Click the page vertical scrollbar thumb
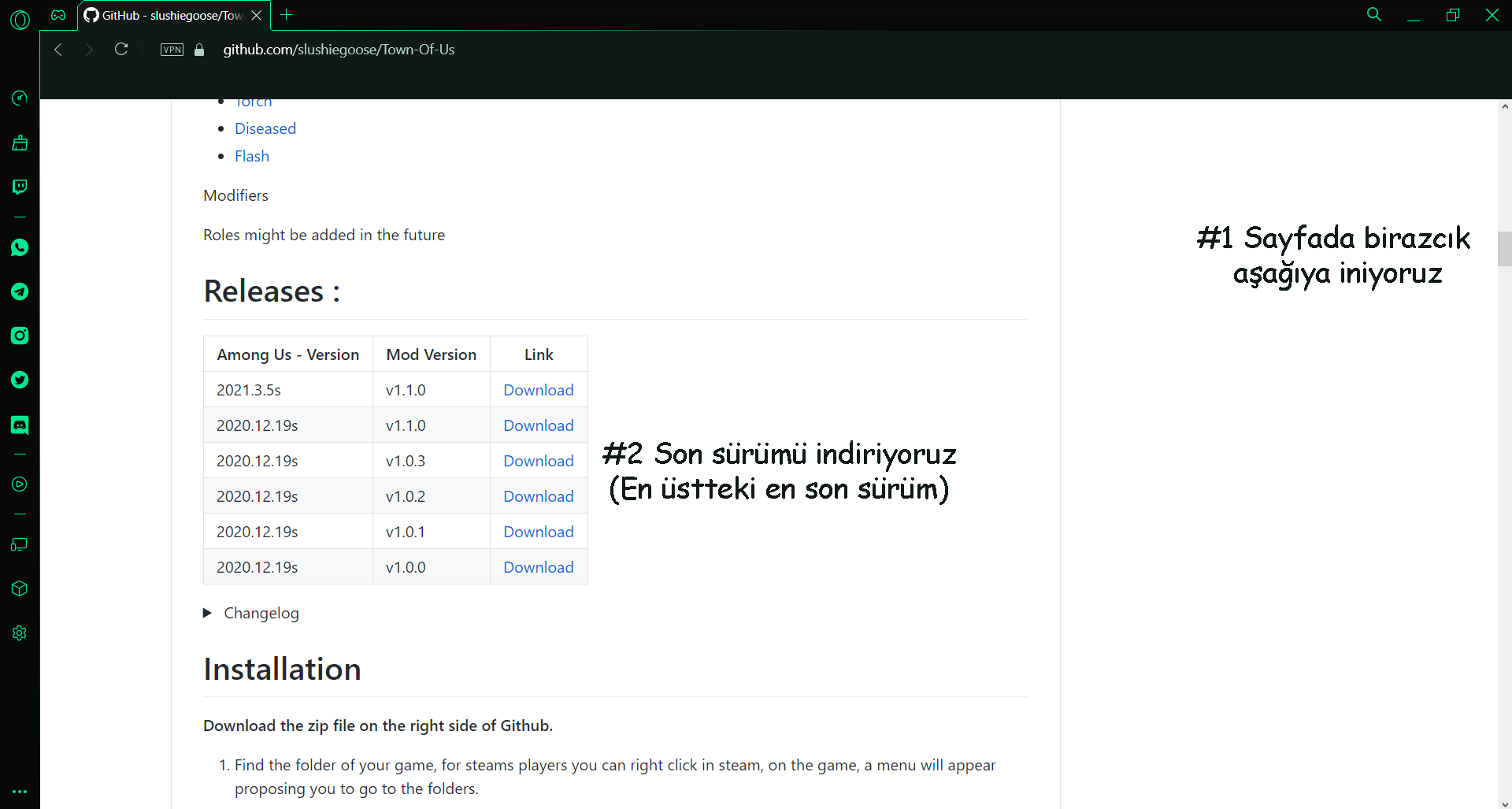 (x=1505, y=249)
